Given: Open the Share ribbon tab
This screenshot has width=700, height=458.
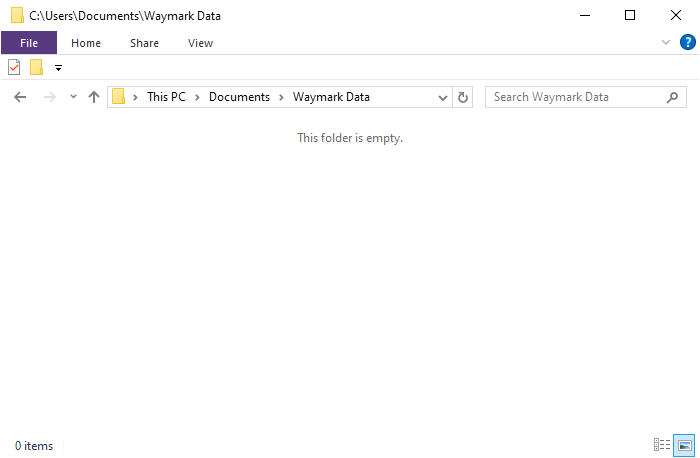Looking at the screenshot, I should (x=144, y=43).
